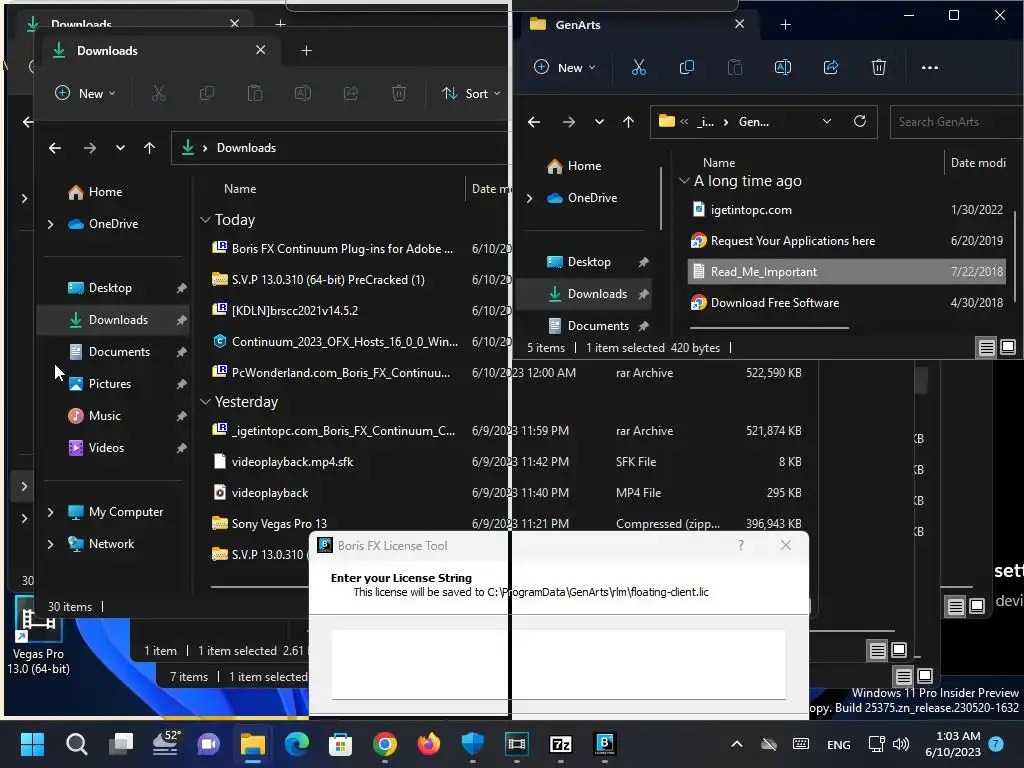Open Firefox from taskbar
This screenshot has height=768, width=1024.
pyautogui.click(x=428, y=744)
